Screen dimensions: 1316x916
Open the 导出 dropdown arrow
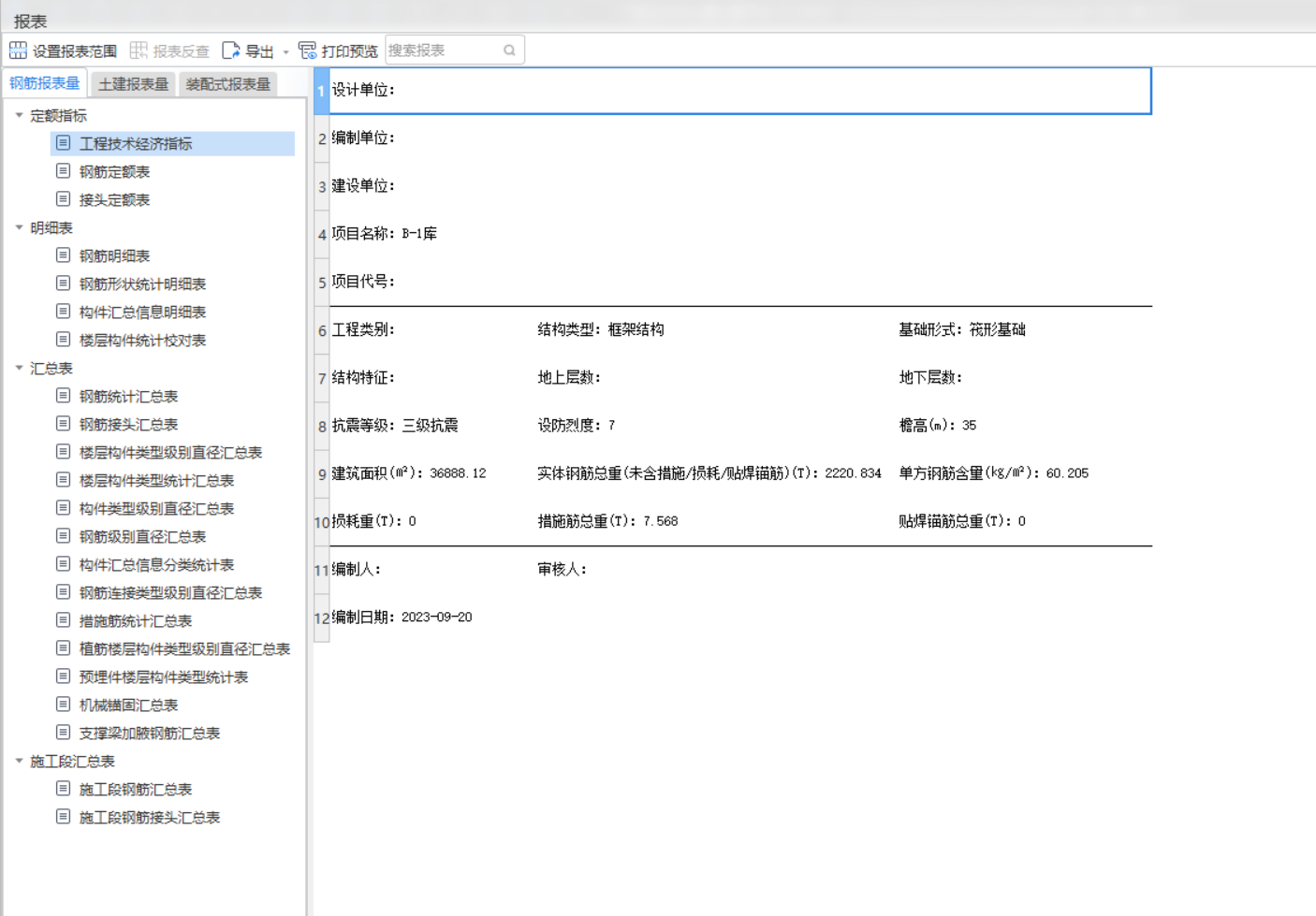click(285, 51)
